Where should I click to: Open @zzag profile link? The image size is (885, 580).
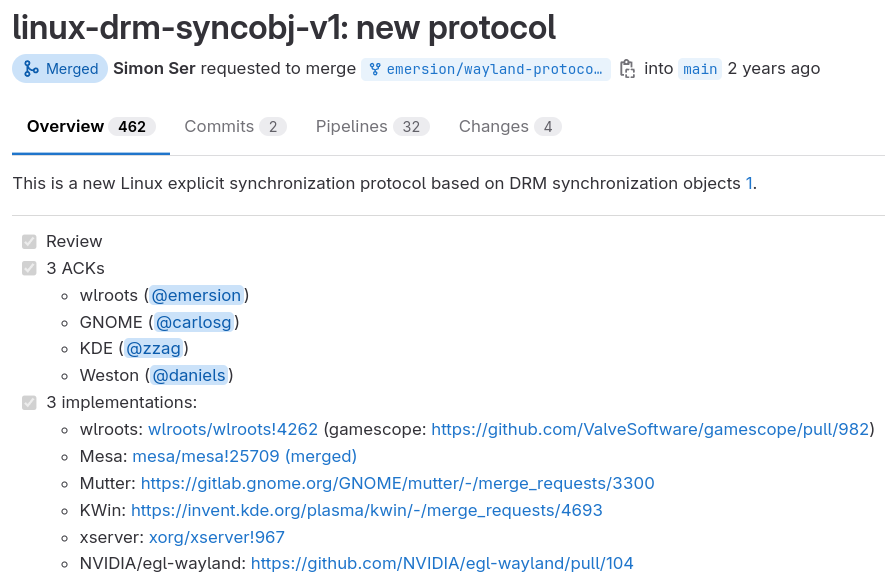[153, 348]
